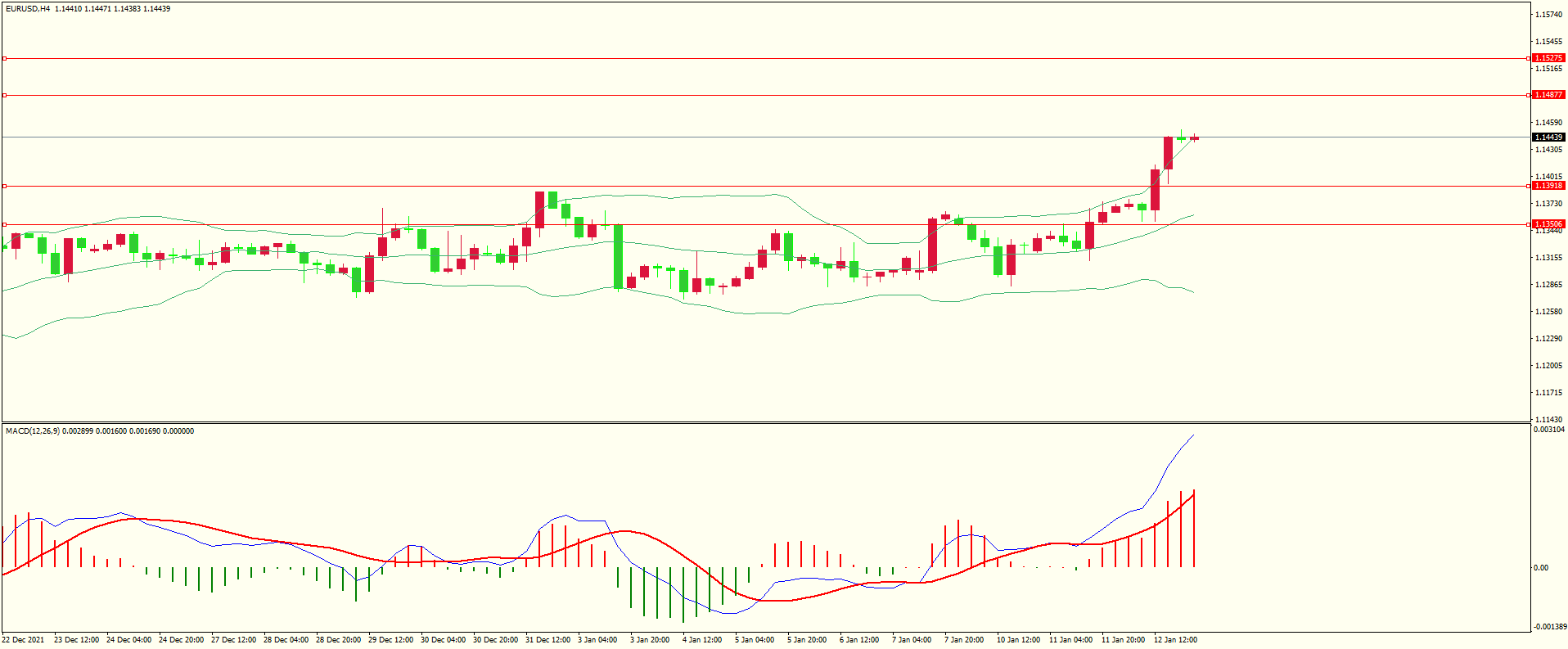Click the 7 Jan 04:00 time label

coord(912,640)
